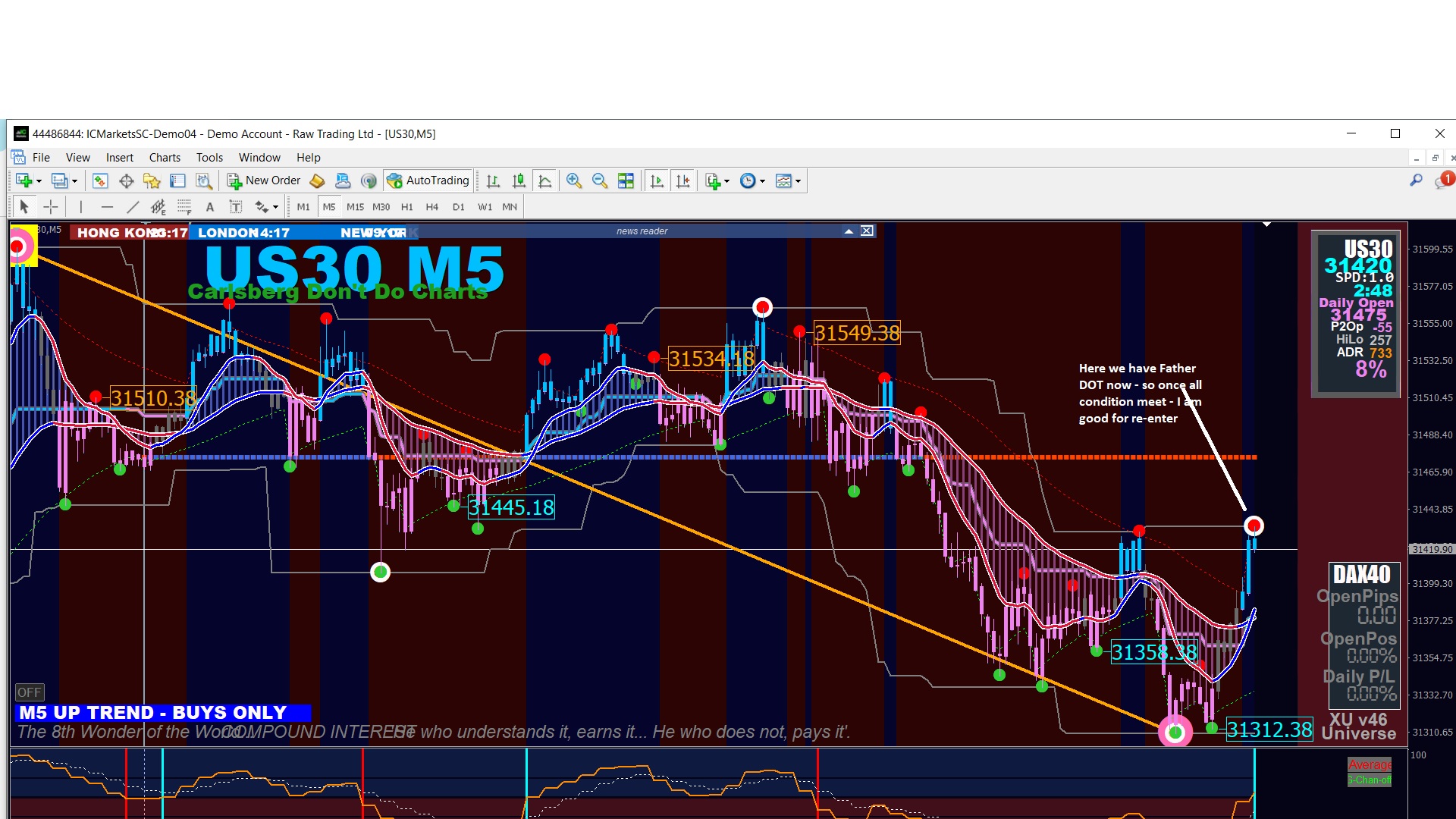Image resolution: width=1456 pixels, height=819 pixels.
Task: Click the Zoom Out magnifier icon
Action: pos(600,180)
